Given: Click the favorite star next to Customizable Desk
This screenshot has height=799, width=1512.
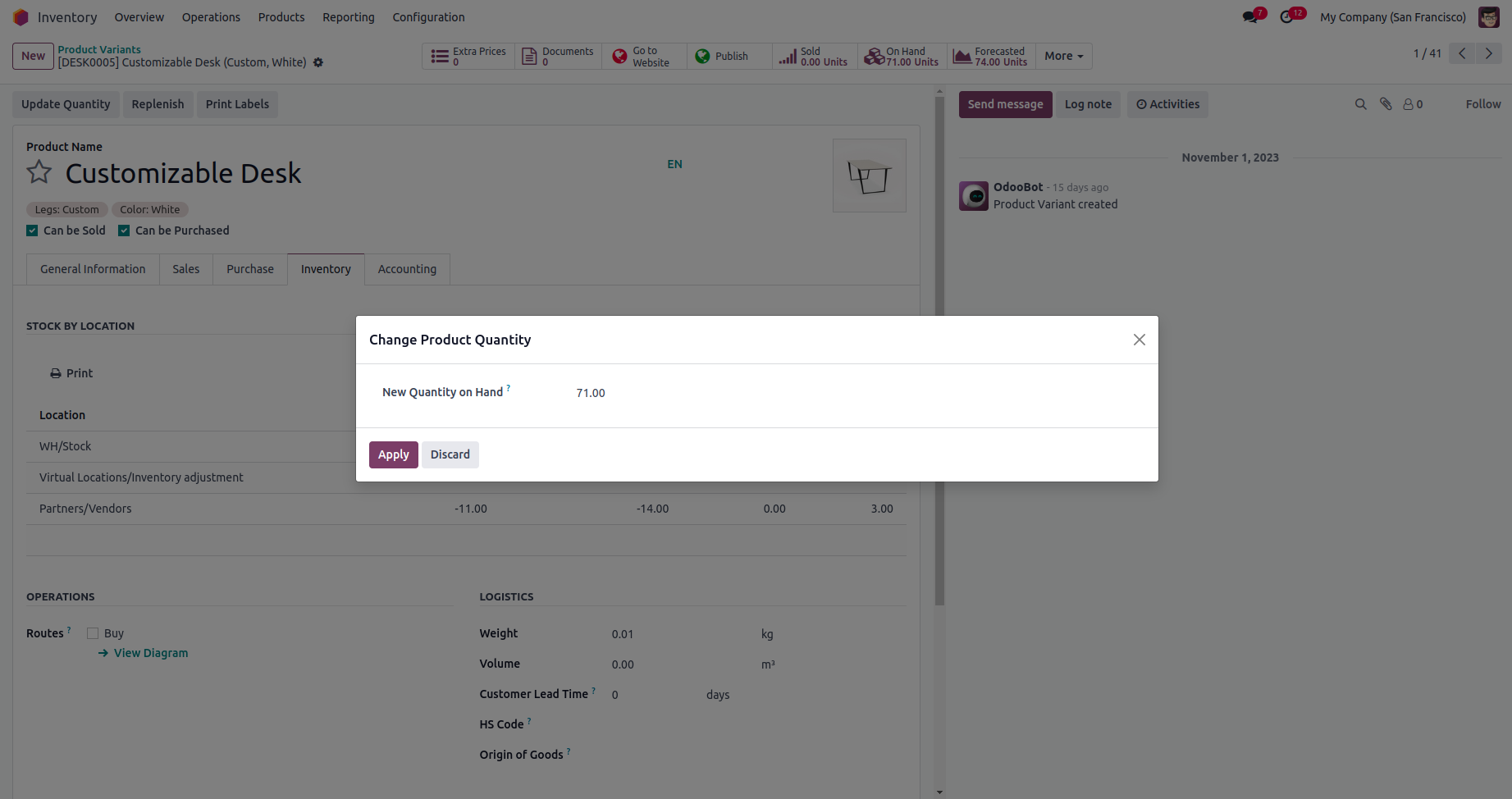Looking at the screenshot, I should click(39, 172).
